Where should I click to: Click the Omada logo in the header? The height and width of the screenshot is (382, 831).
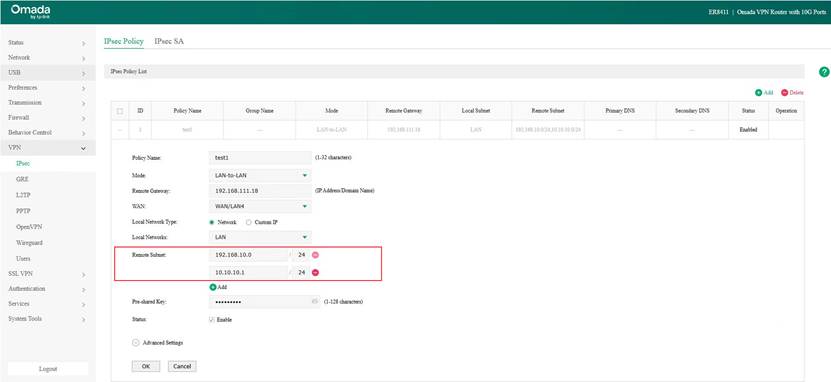point(30,12)
